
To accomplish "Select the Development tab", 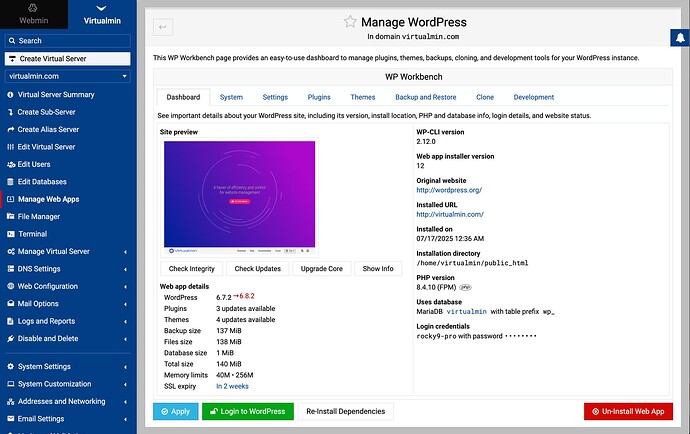I will coord(534,97).
